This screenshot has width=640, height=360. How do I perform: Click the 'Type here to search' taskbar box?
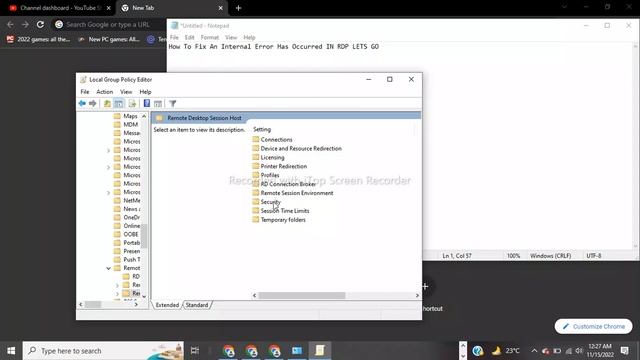(103, 351)
